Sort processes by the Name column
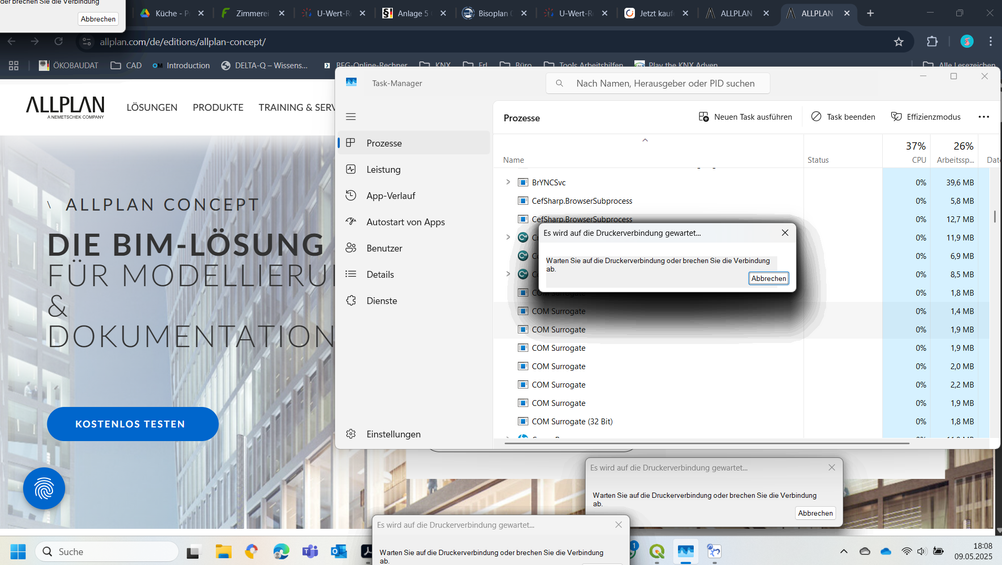Viewport: 1002px width, 565px height. pos(513,160)
